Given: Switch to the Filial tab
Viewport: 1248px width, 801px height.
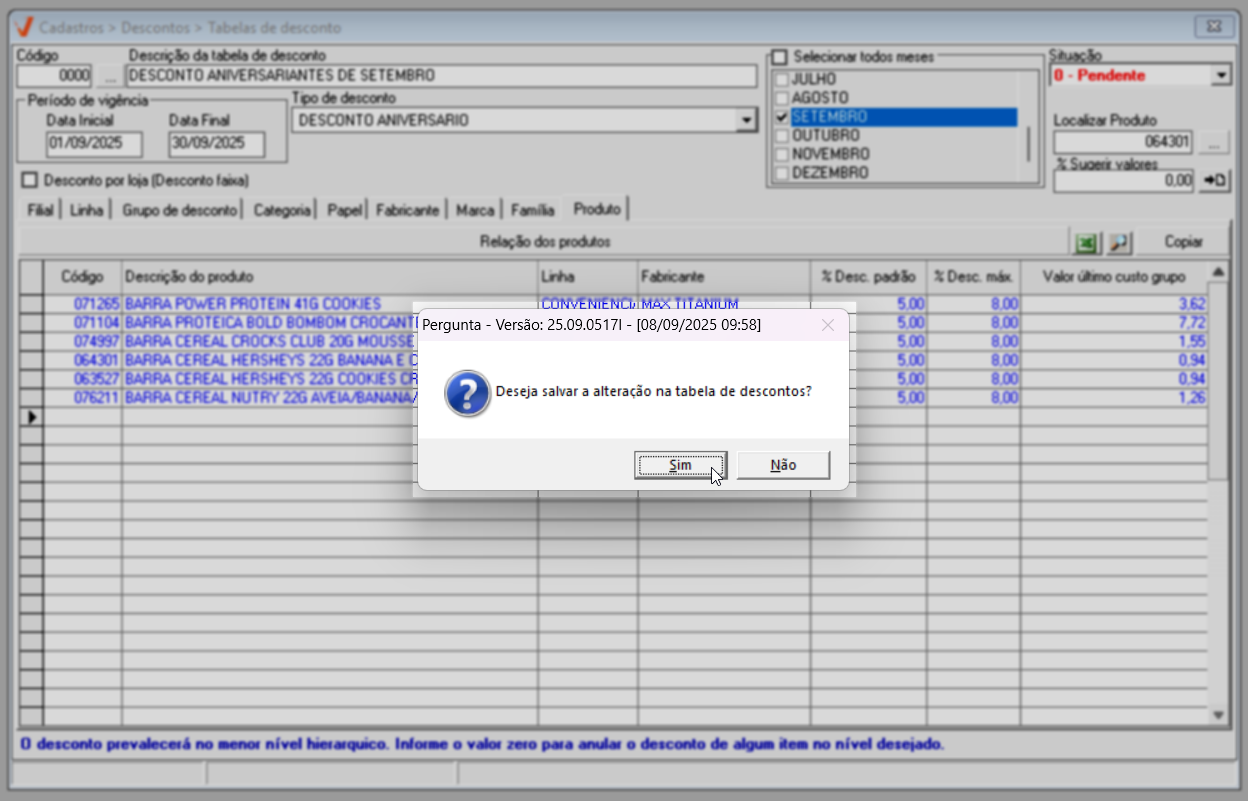Looking at the screenshot, I should (x=39, y=211).
